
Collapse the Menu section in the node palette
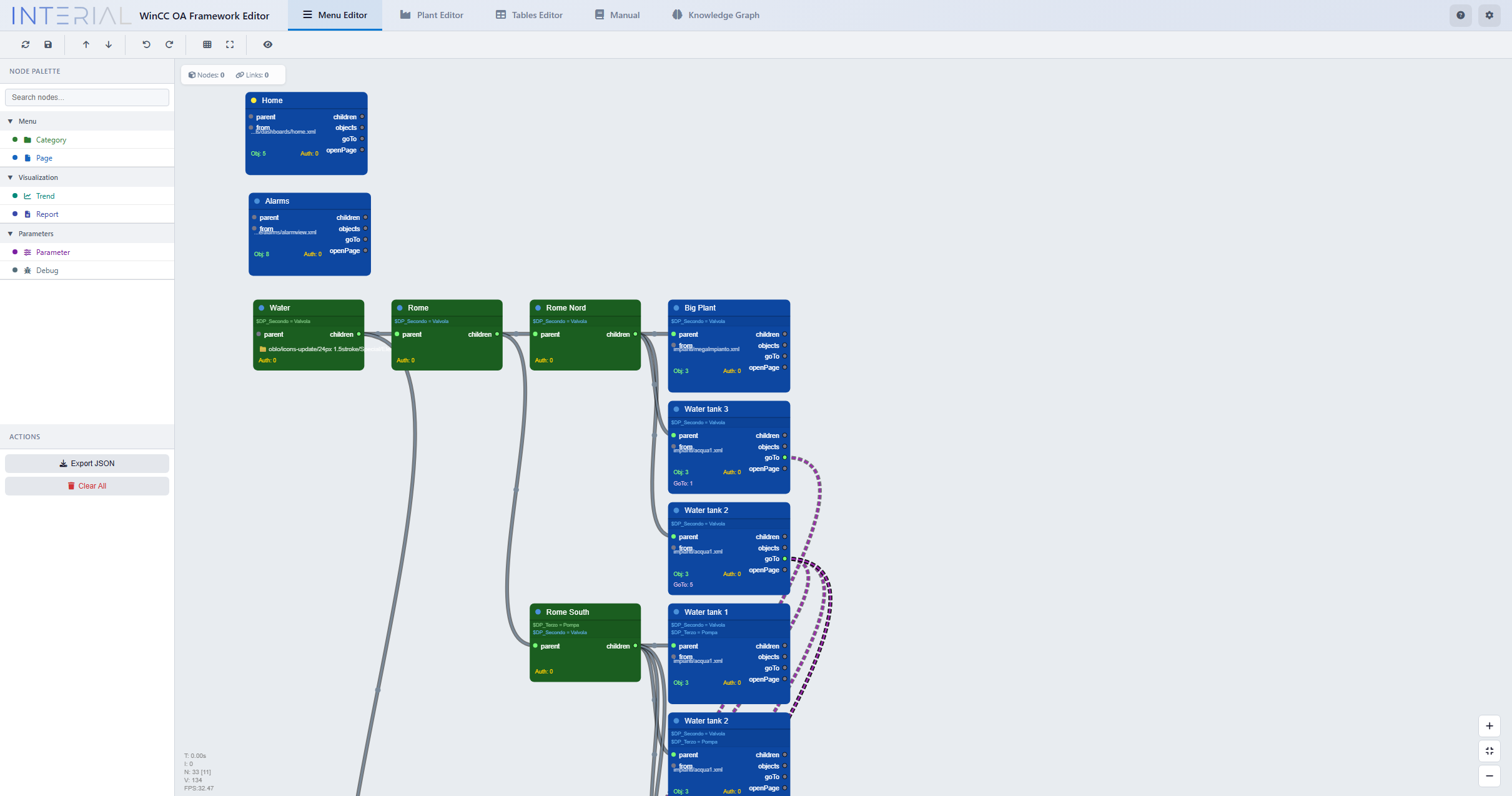coord(10,121)
